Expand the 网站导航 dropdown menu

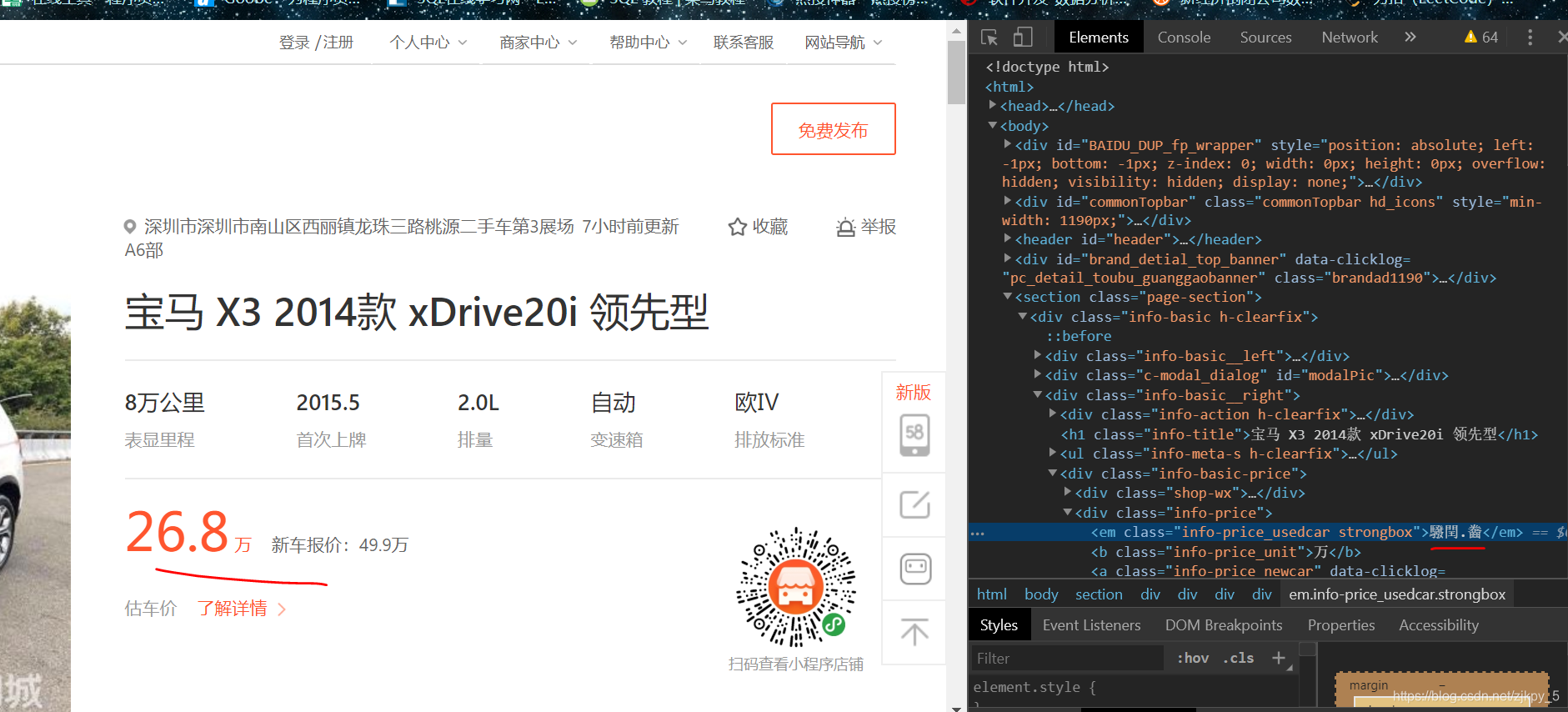844,43
